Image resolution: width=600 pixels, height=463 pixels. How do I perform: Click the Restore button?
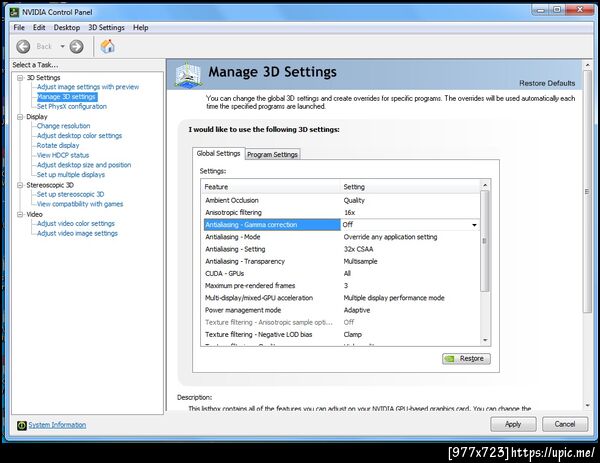tap(466, 359)
